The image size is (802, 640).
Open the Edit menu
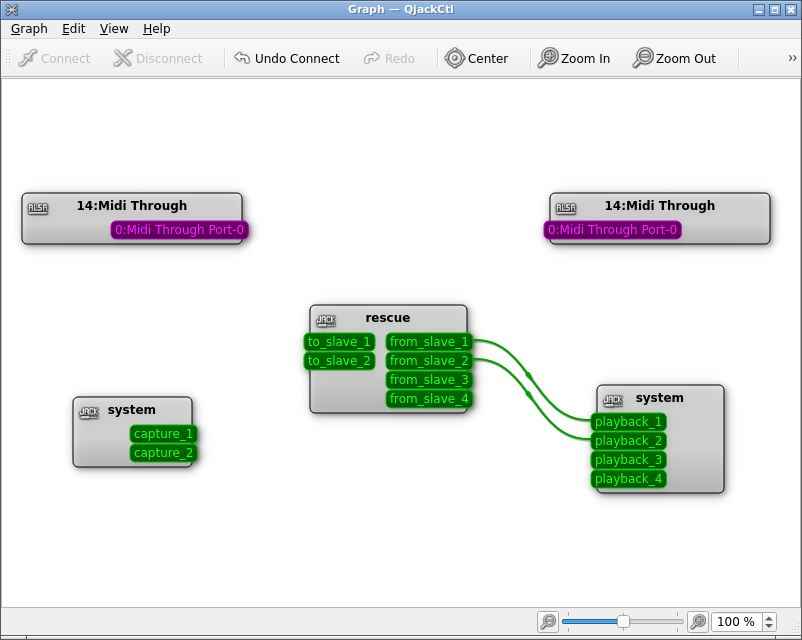tap(74, 29)
